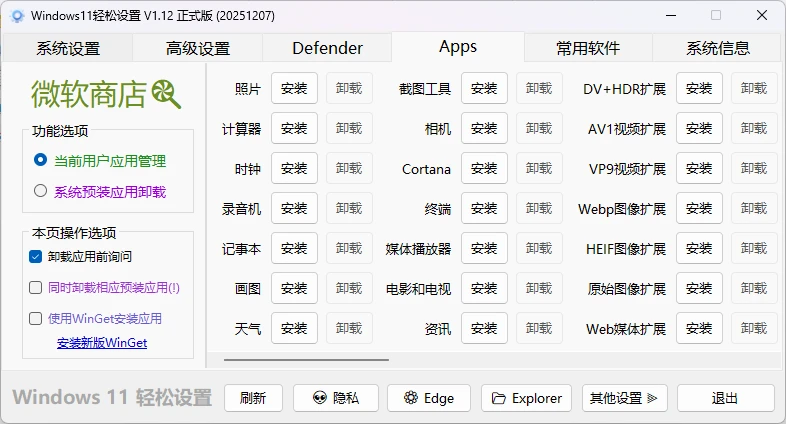Screen dimensions: 786x424
Task: Toggle ask before uninstalling apps checkbox
Action: 35,257
